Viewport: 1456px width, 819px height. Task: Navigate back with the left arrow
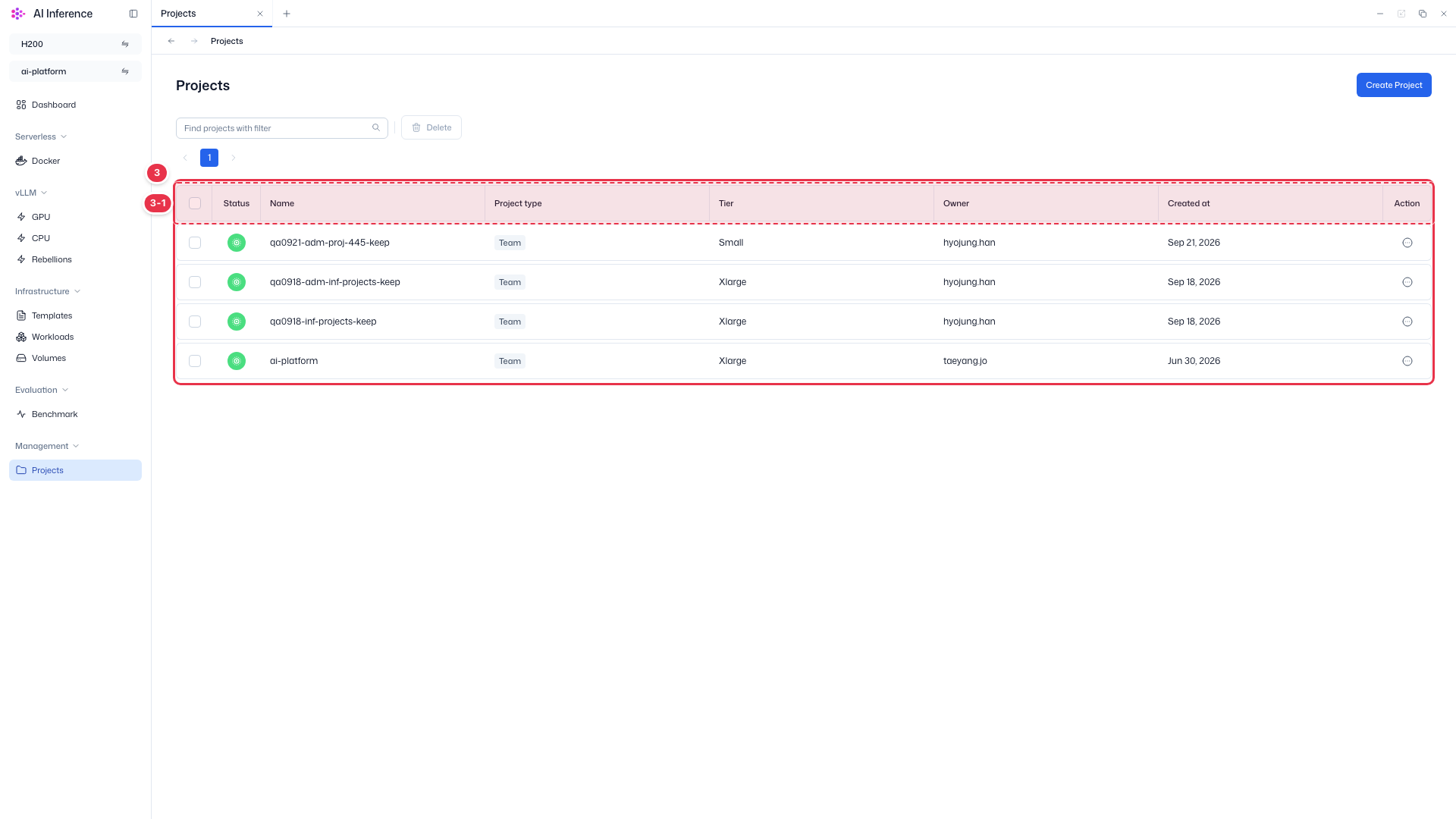(x=171, y=41)
